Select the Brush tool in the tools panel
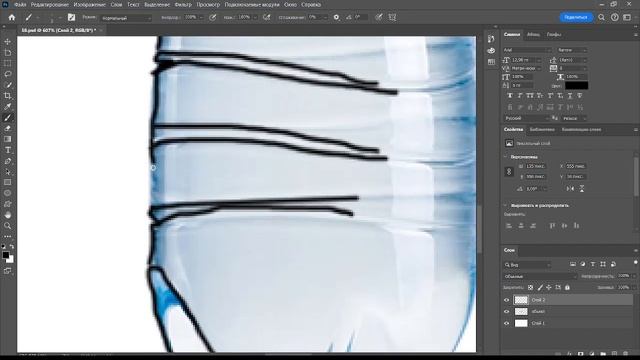 [x=7, y=118]
